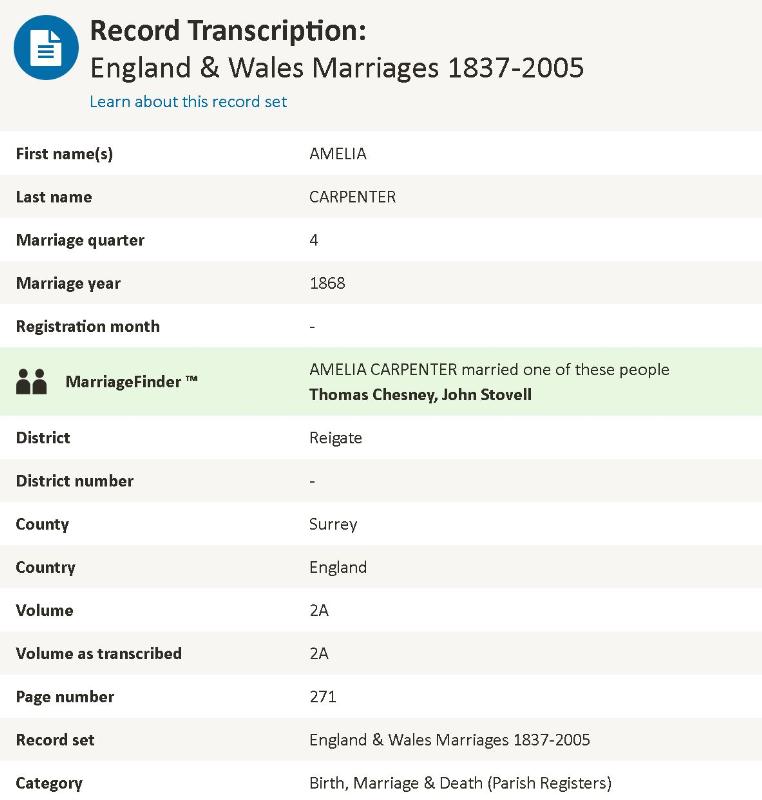Click the last name value CARPENTER
762x800 pixels.
tap(352, 197)
